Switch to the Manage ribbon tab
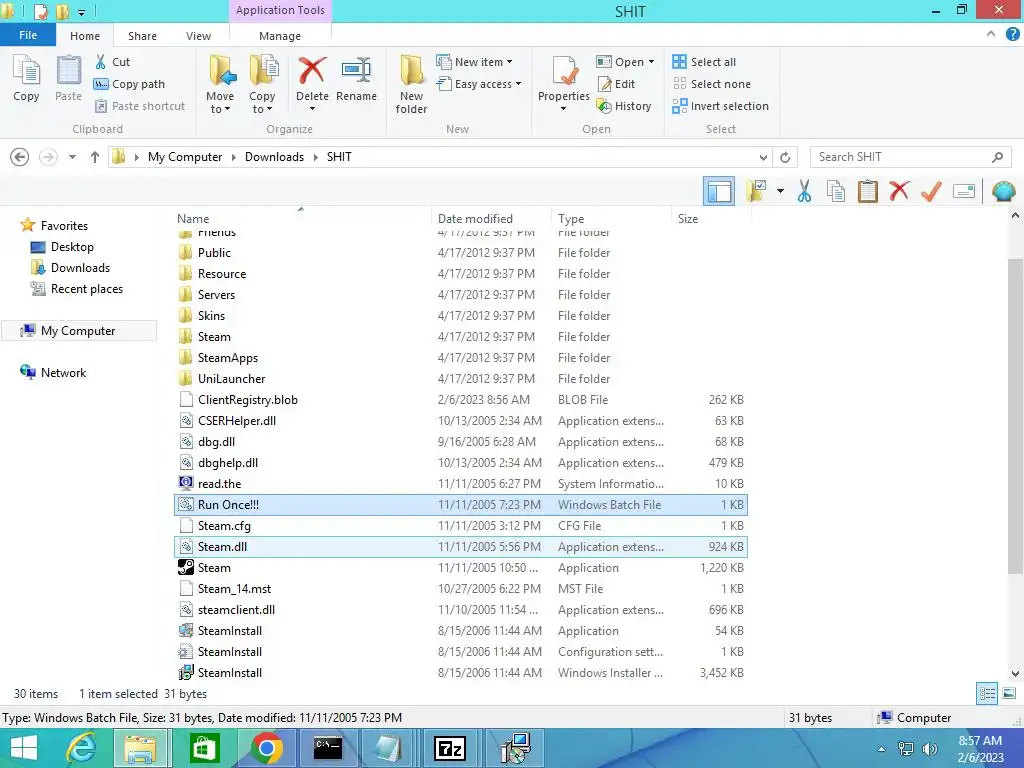Screen dimensions: 1024x768 click(280, 36)
